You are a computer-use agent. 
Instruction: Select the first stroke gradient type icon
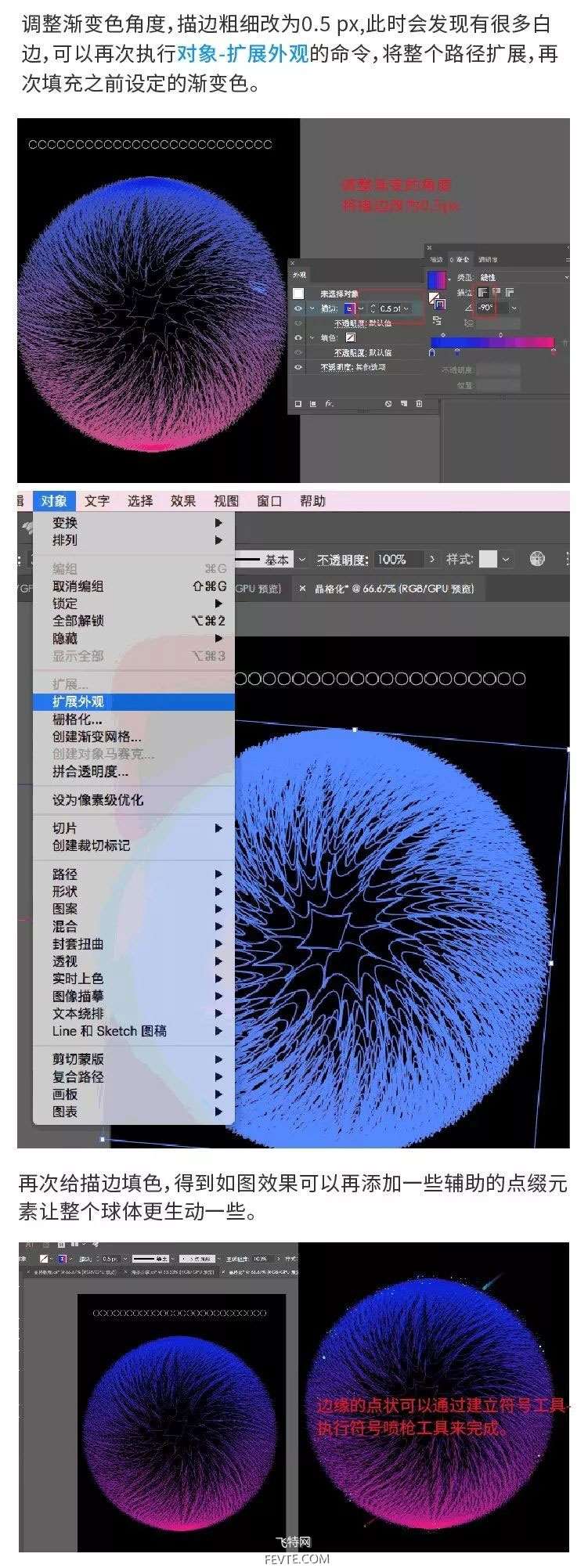[x=484, y=292]
